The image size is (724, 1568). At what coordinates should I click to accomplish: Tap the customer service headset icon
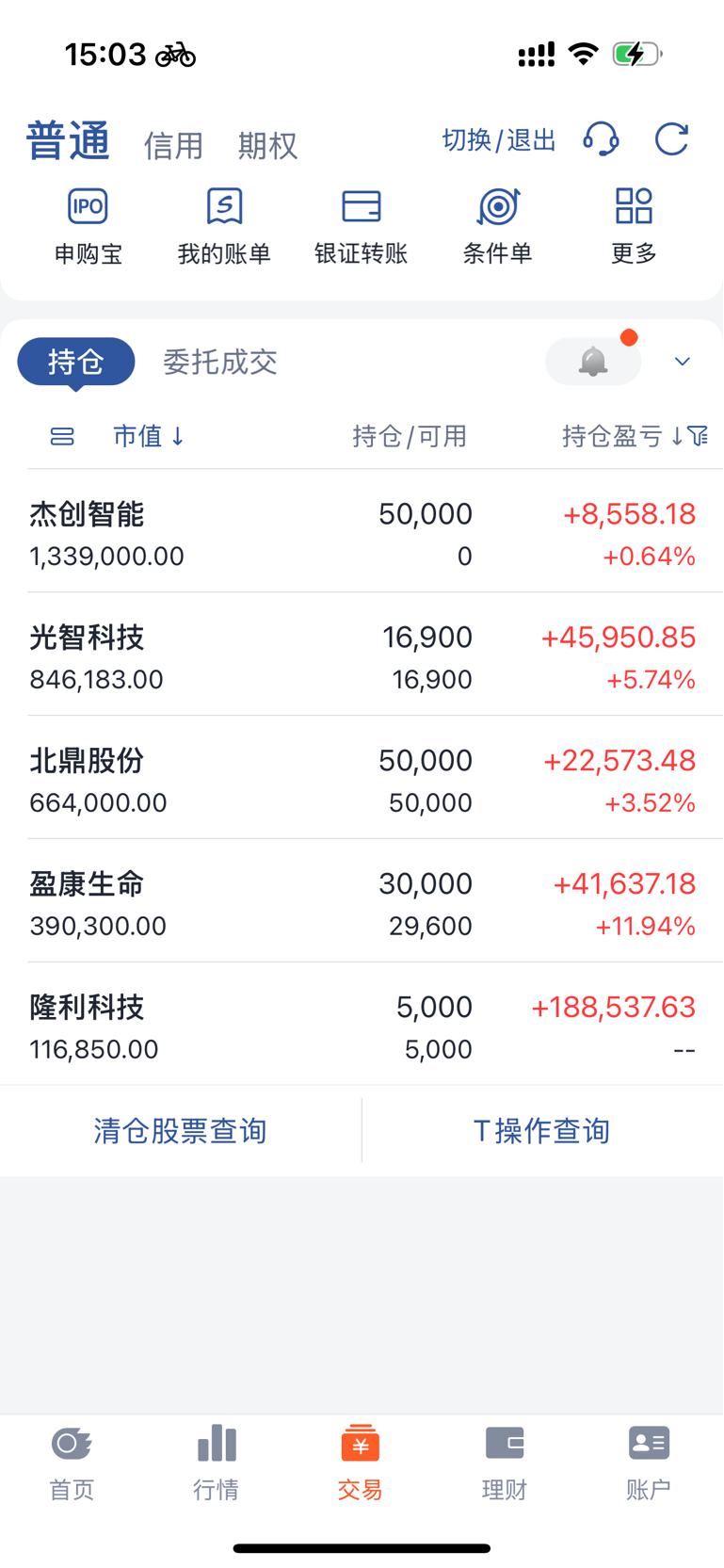[x=601, y=139]
